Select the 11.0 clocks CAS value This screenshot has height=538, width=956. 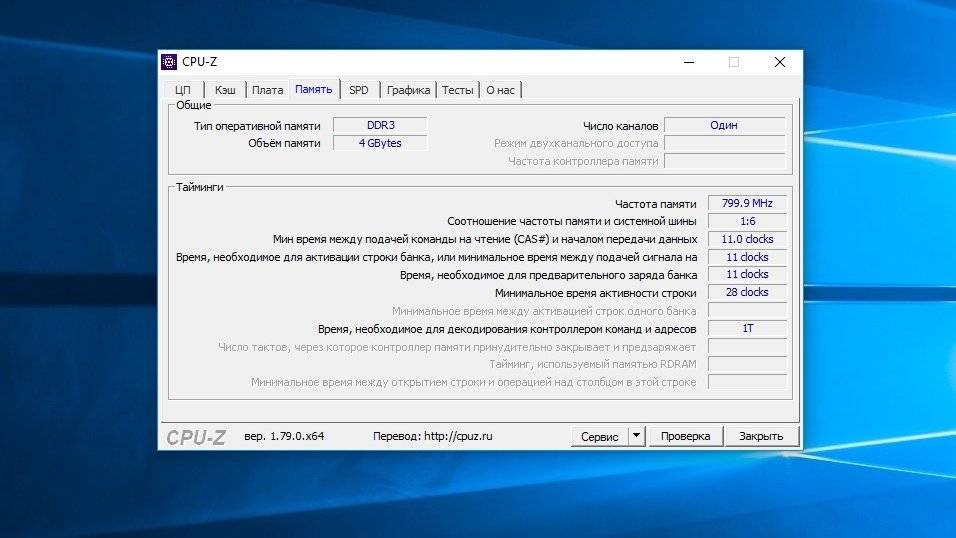(747, 239)
